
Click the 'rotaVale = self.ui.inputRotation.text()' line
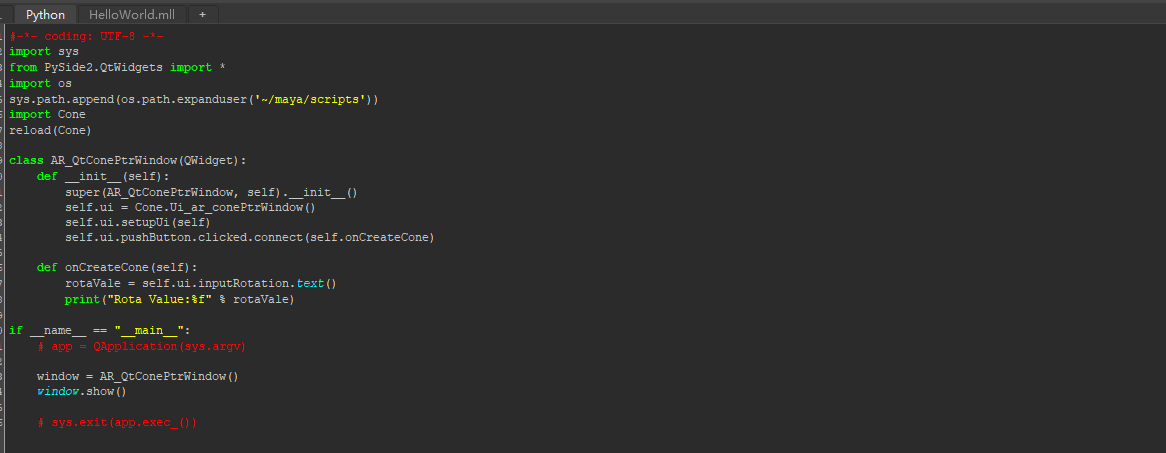point(201,283)
